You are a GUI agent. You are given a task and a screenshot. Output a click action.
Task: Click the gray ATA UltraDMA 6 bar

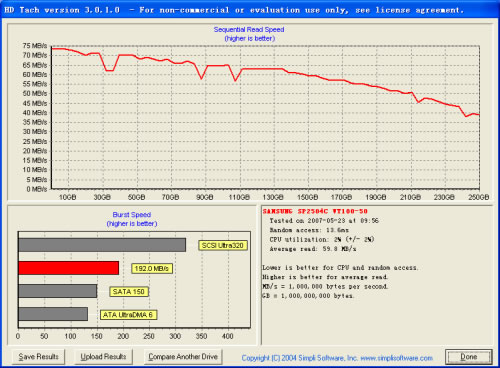coord(53,314)
